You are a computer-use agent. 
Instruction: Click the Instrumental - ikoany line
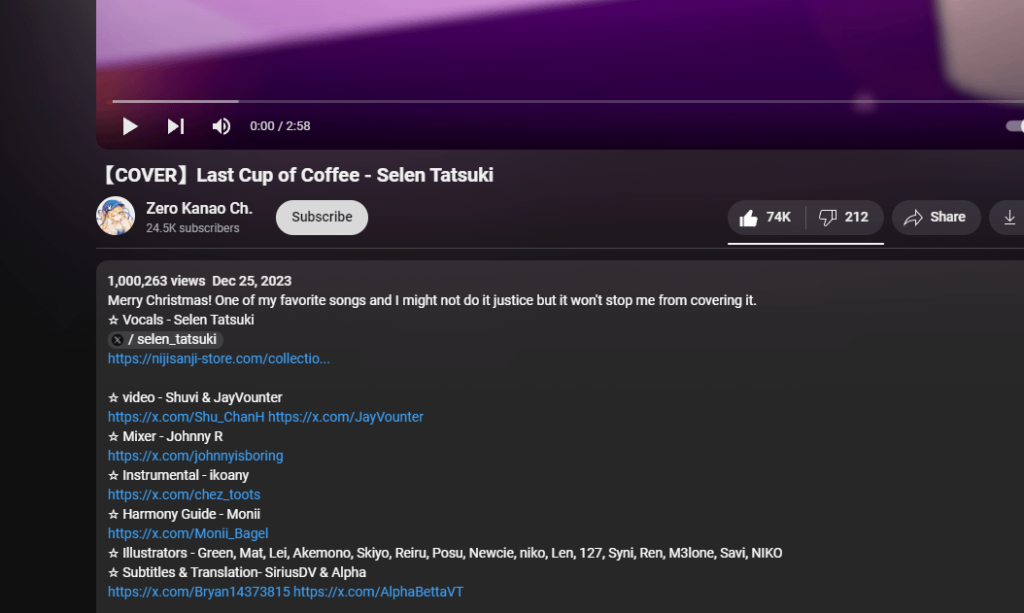(178, 475)
